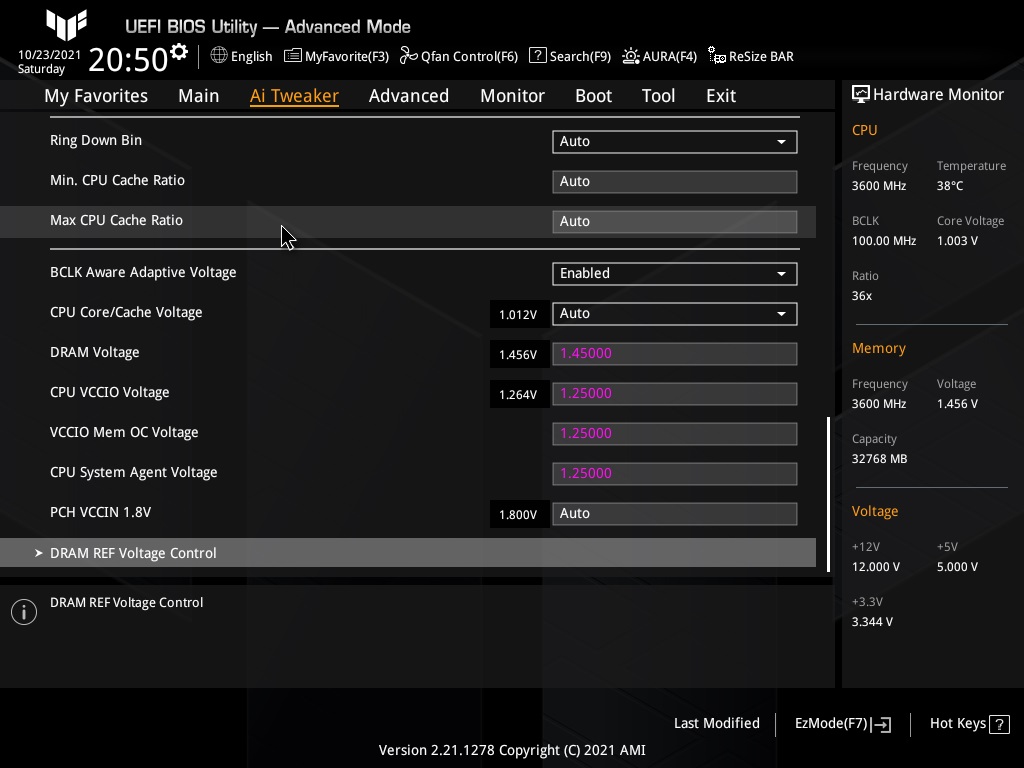Open the clock settings gear icon
This screenshot has height=768, width=1024.
179,52
